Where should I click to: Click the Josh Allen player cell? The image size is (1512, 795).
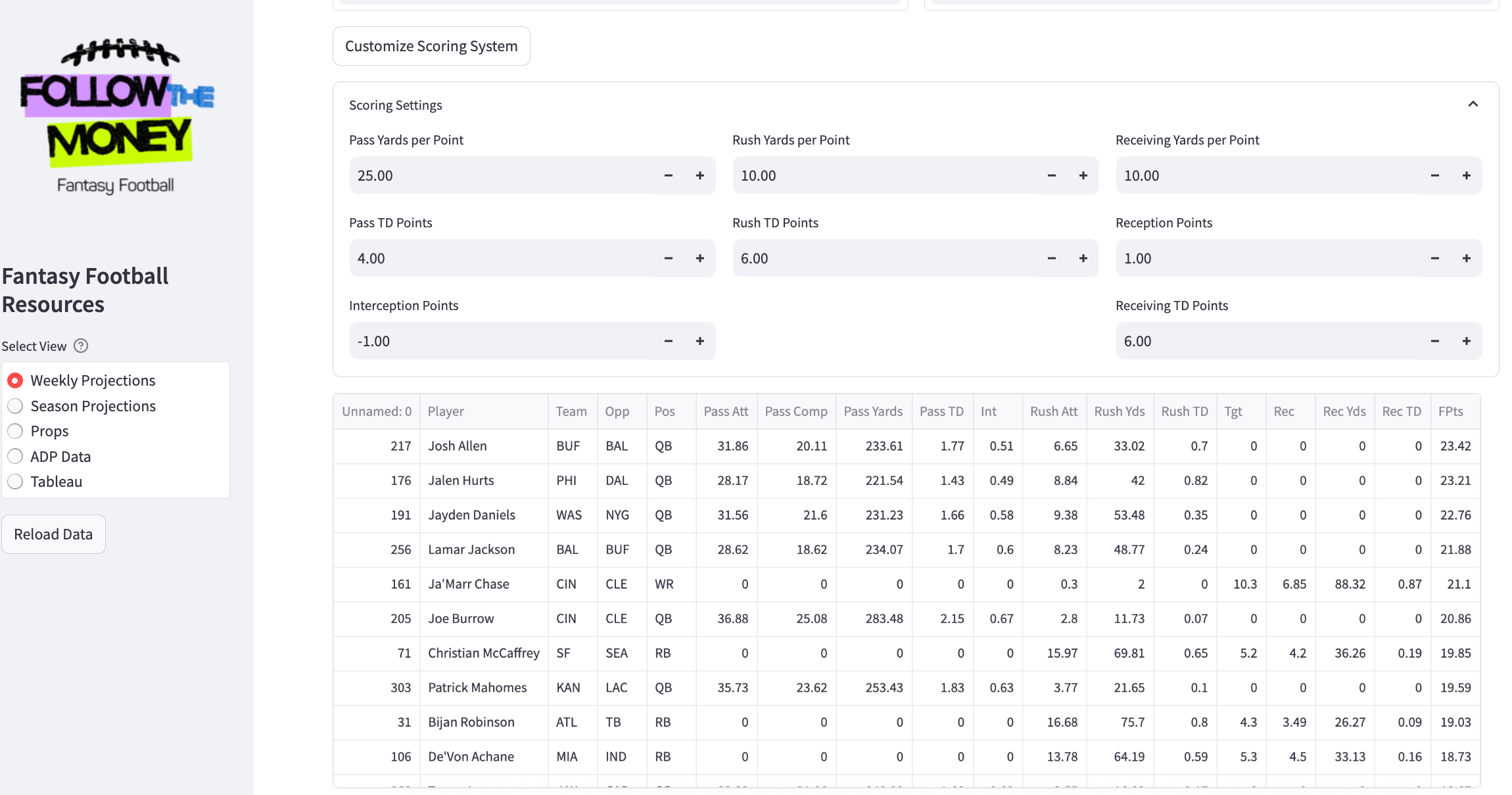click(458, 446)
